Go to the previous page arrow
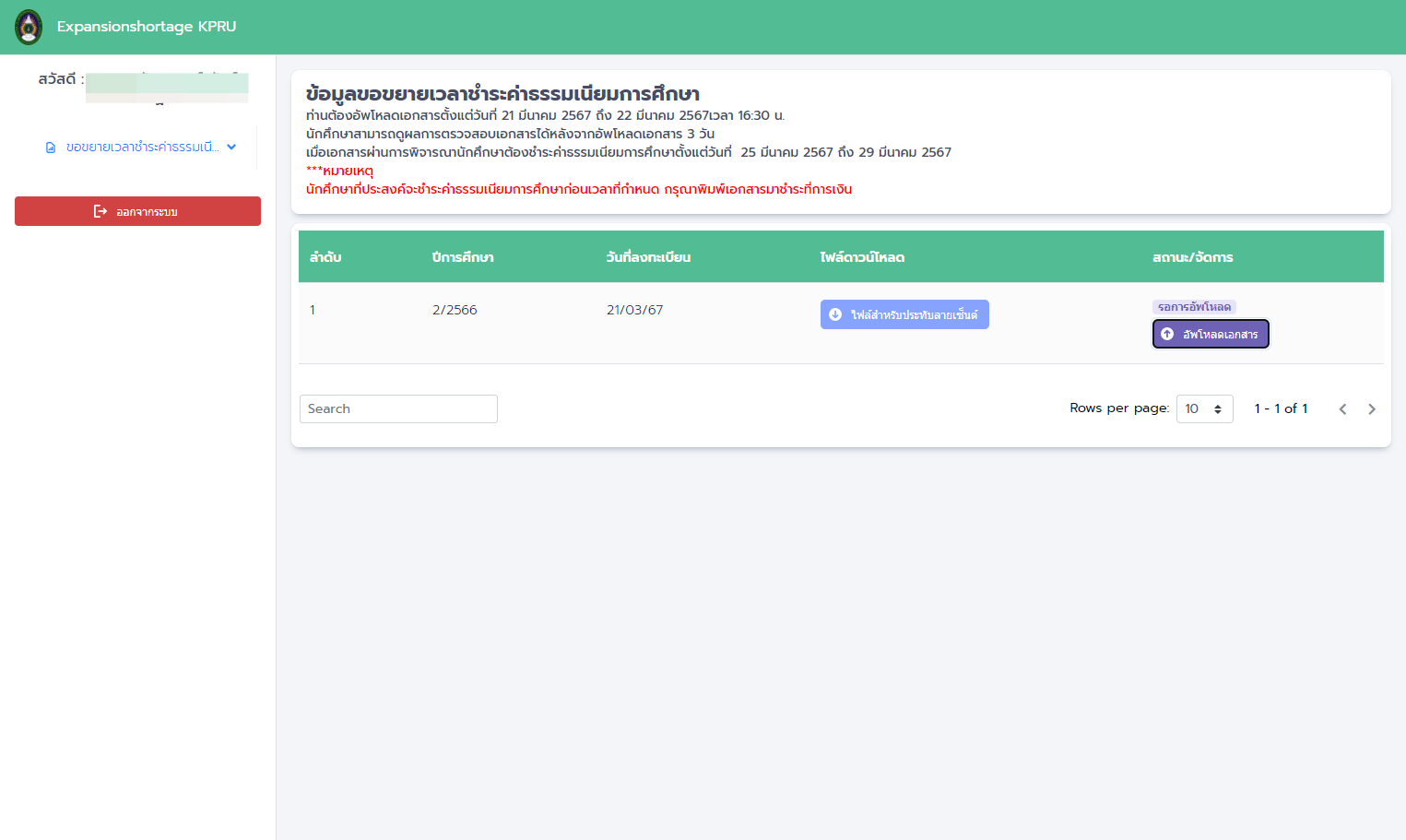The image size is (1406, 840). (x=1342, y=409)
